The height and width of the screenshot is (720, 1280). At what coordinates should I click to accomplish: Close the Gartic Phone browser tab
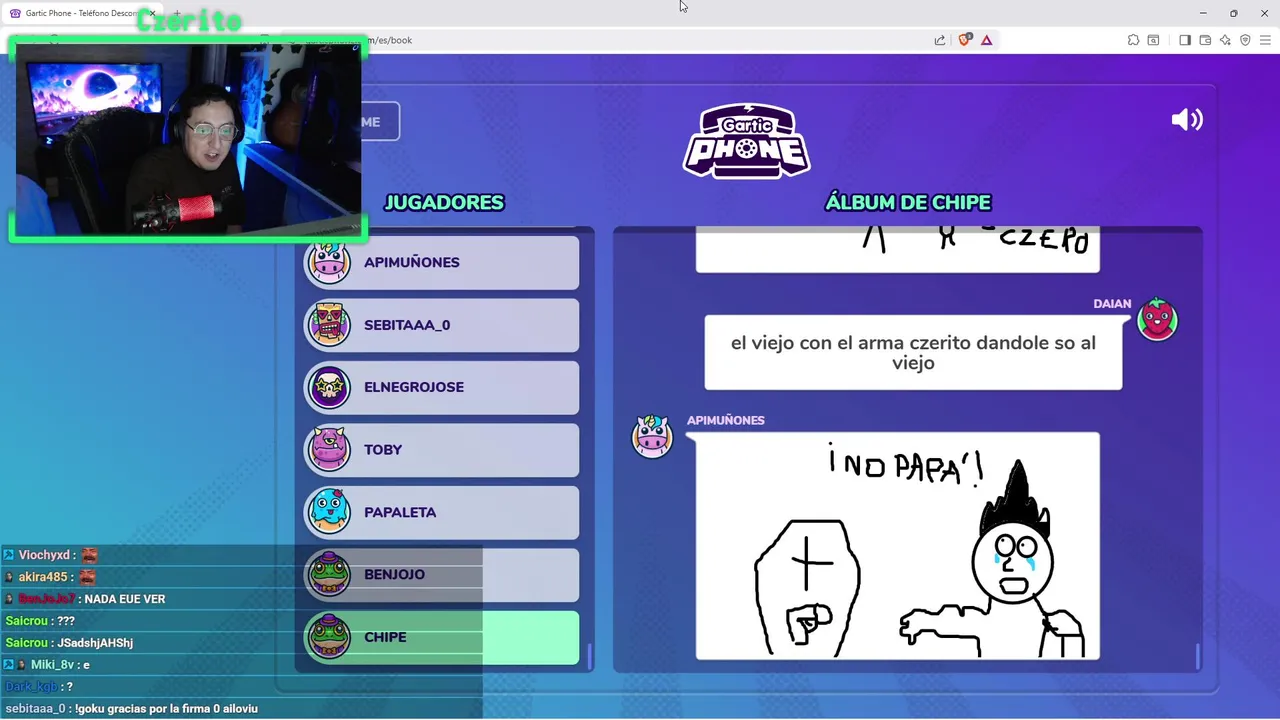152,13
